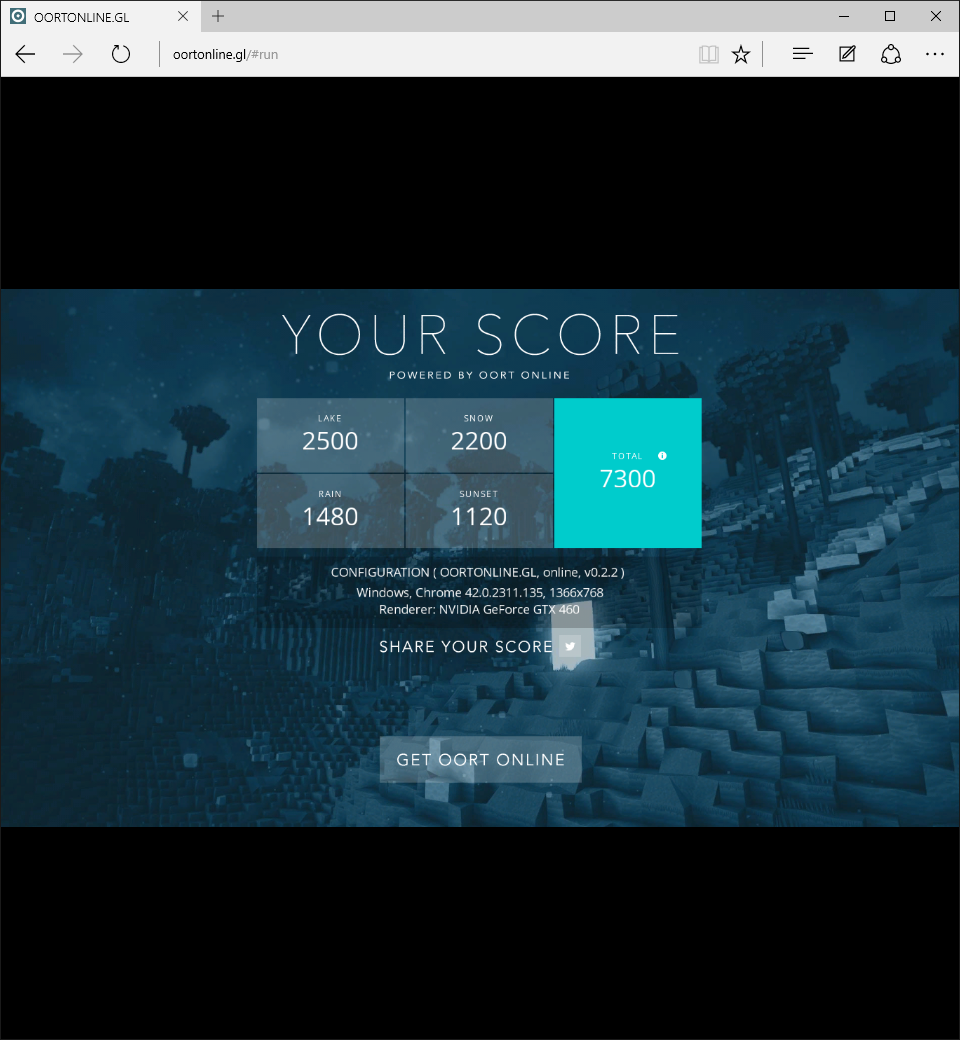The width and height of the screenshot is (960, 1040).
Task: Click the TOTAL 7300 tile
Action: [628, 473]
